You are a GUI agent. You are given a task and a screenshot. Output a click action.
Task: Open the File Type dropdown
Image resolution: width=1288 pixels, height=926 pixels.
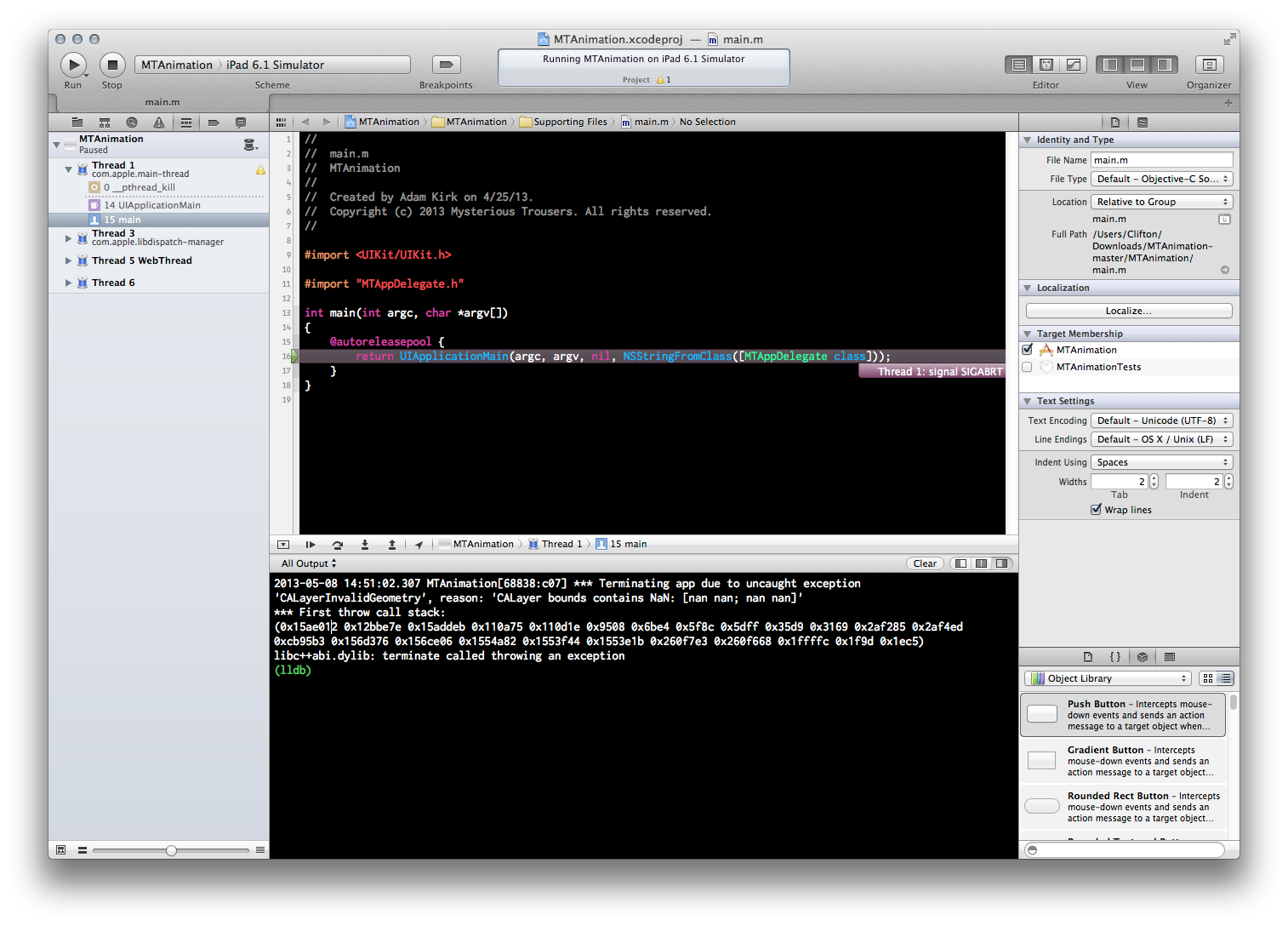coord(1162,179)
